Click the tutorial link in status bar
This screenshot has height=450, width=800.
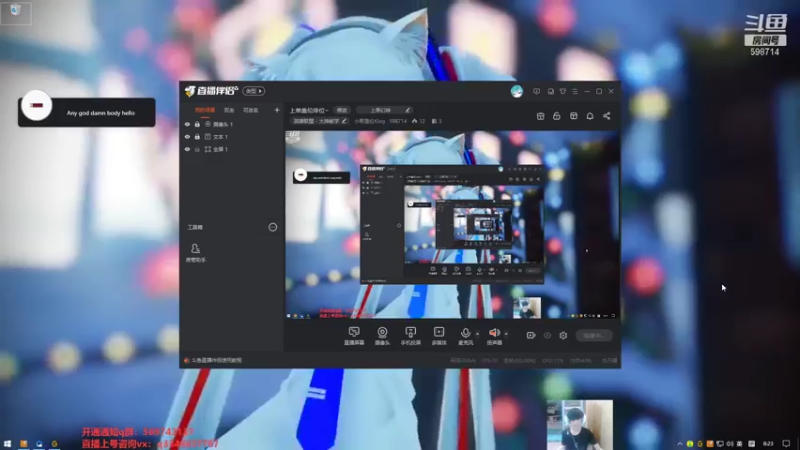pyautogui.click(x=216, y=360)
